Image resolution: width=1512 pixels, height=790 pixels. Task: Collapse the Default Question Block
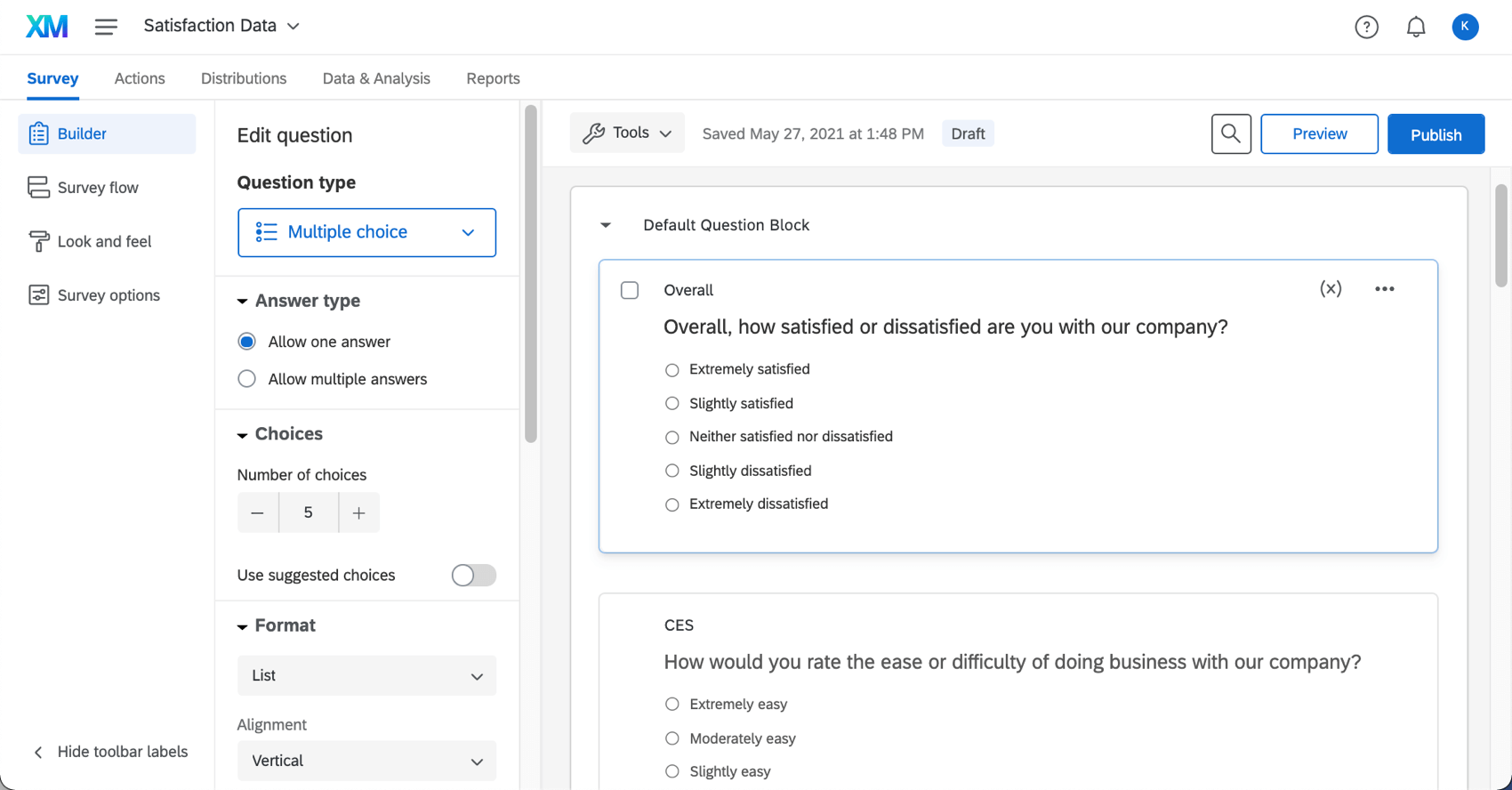(x=606, y=225)
